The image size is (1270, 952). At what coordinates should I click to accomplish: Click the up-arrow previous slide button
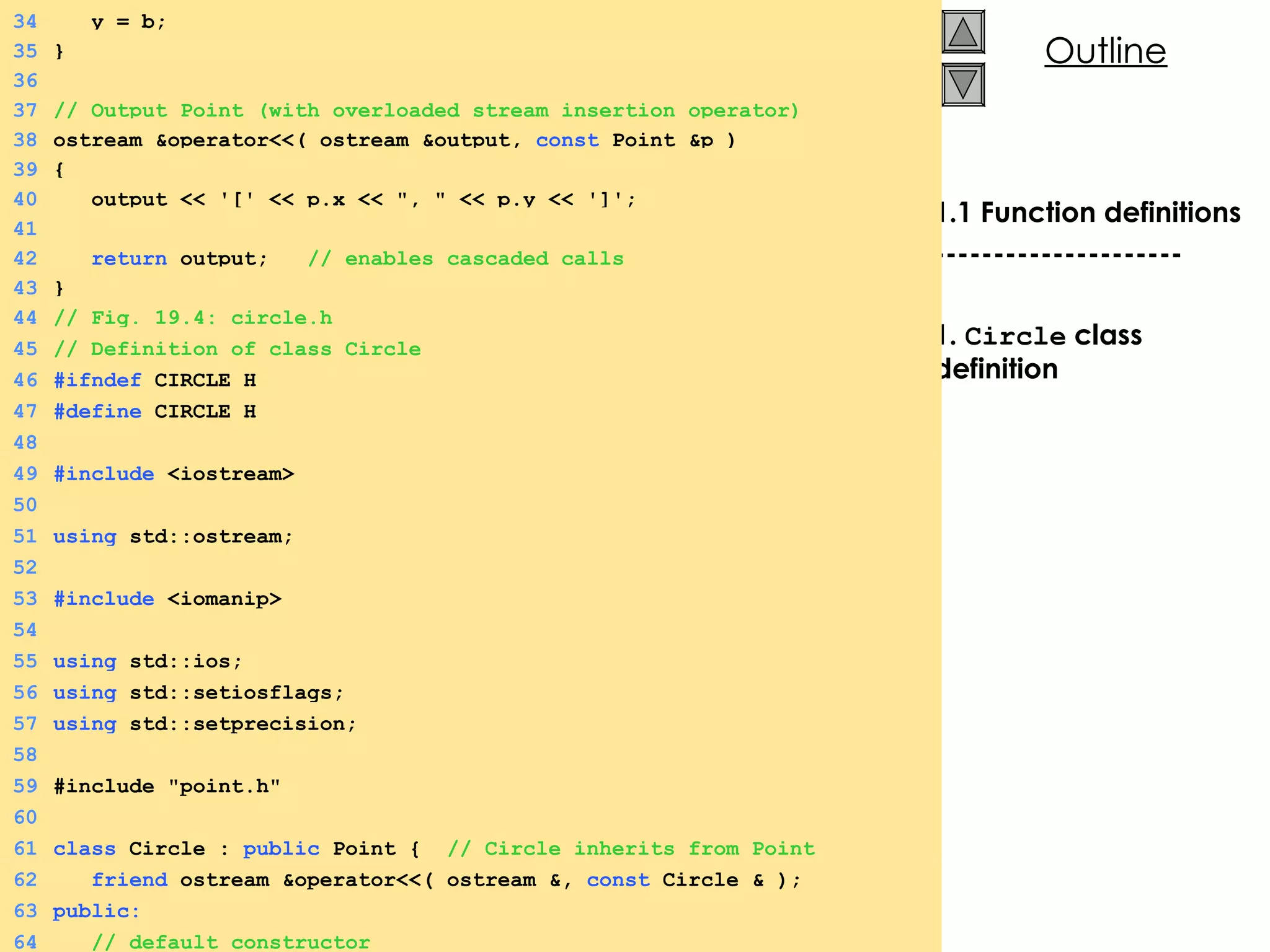coord(963,32)
